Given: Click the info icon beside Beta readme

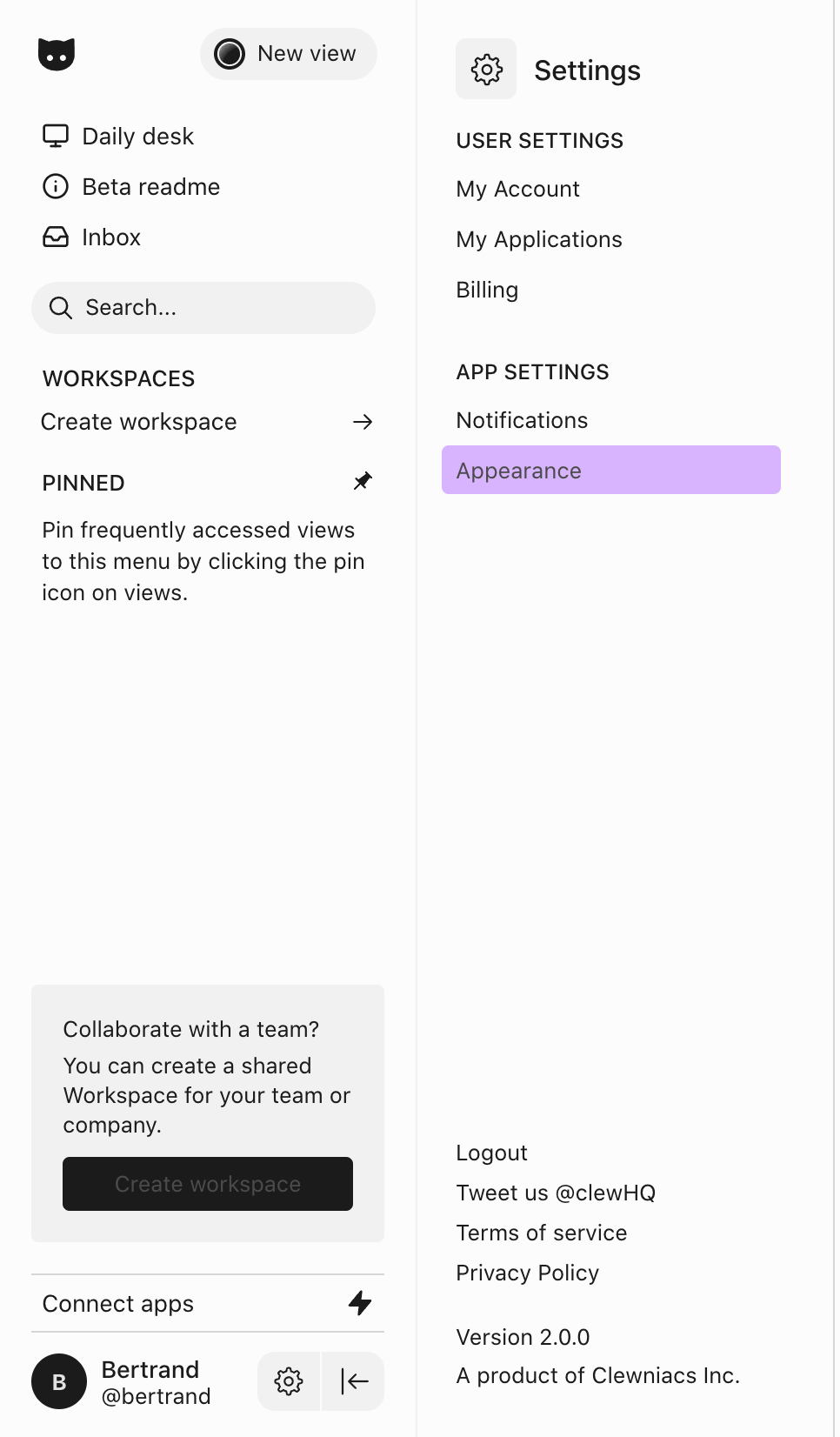Looking at the screenshot, I should tap(55, 186).
